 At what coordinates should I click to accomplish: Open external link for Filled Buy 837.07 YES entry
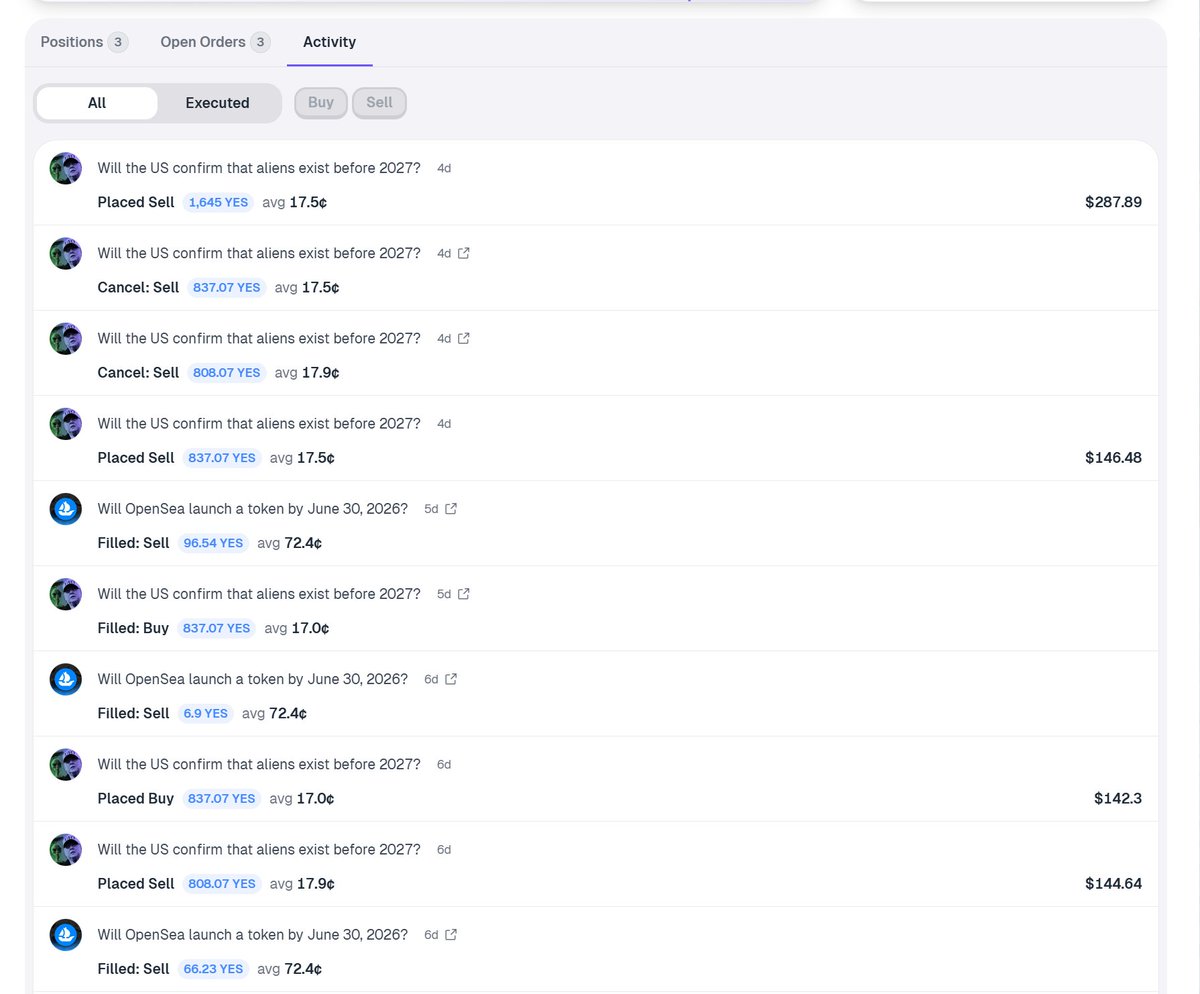click(x=464, y=593)
